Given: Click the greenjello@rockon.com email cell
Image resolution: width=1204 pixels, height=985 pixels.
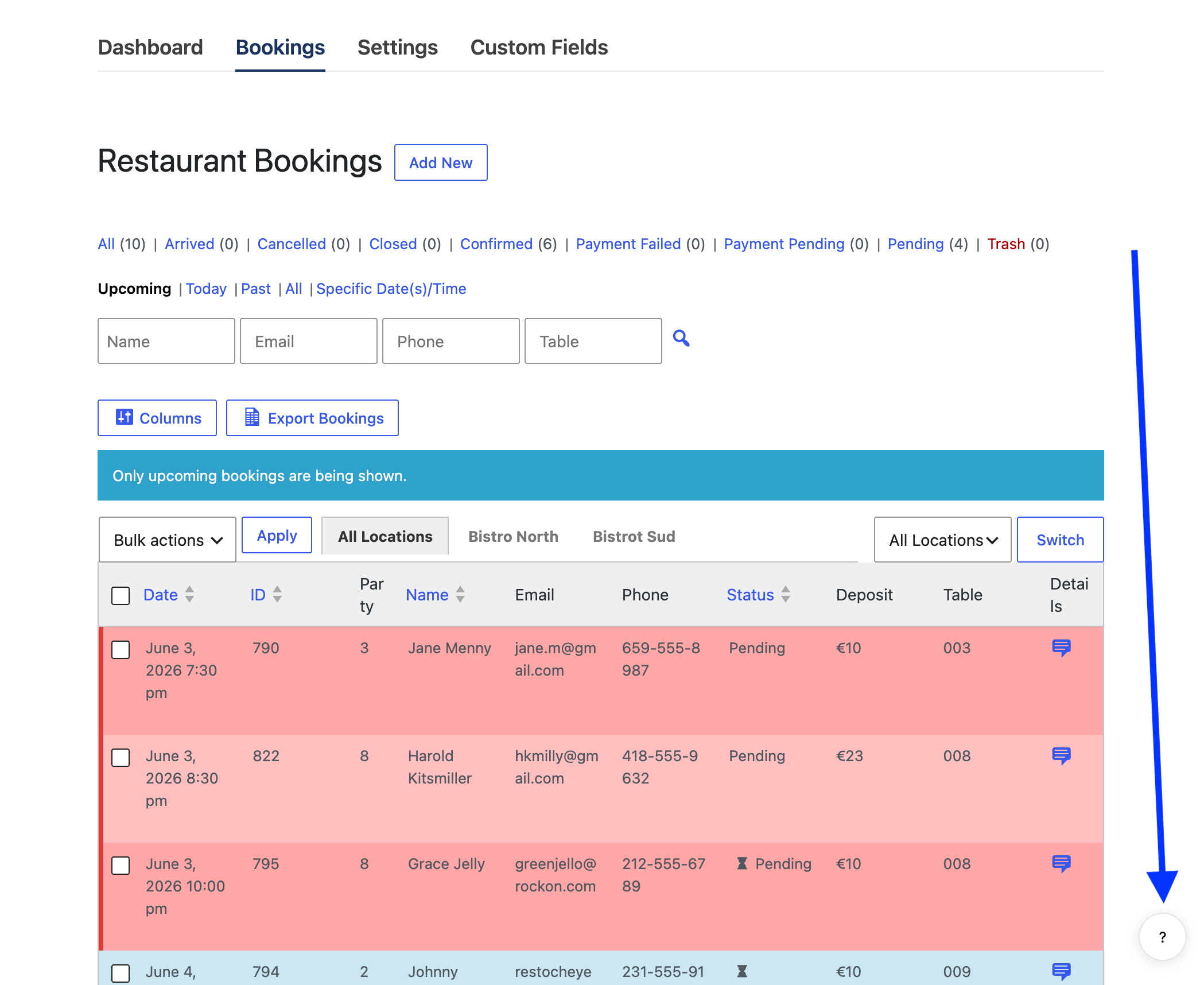Looking at the screenshot, I should pos(556,875).
